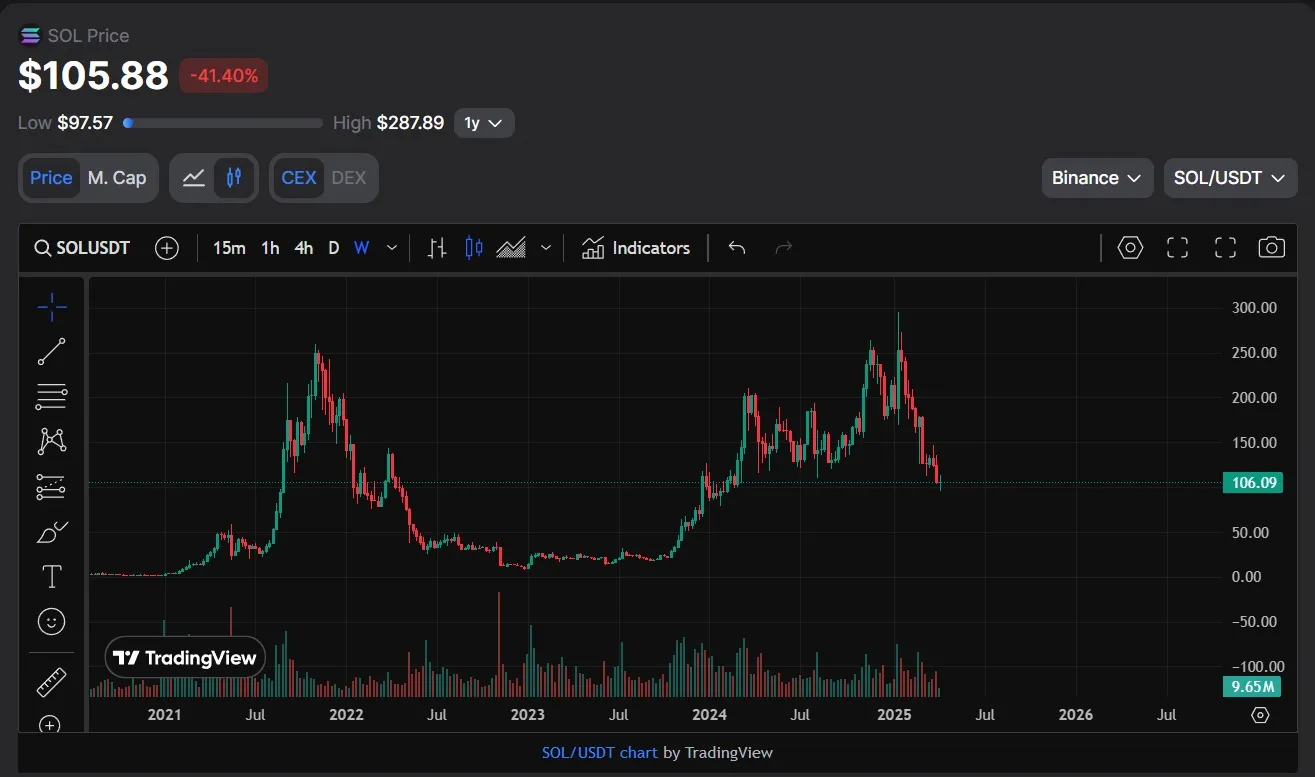Select the ruler measure tool

(51, 682)
